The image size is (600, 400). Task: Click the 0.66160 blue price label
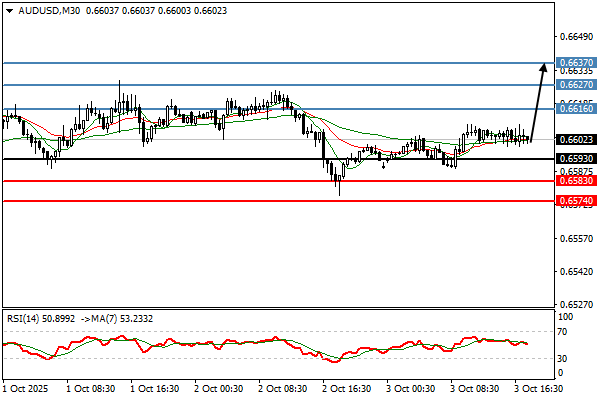[576, 109]
